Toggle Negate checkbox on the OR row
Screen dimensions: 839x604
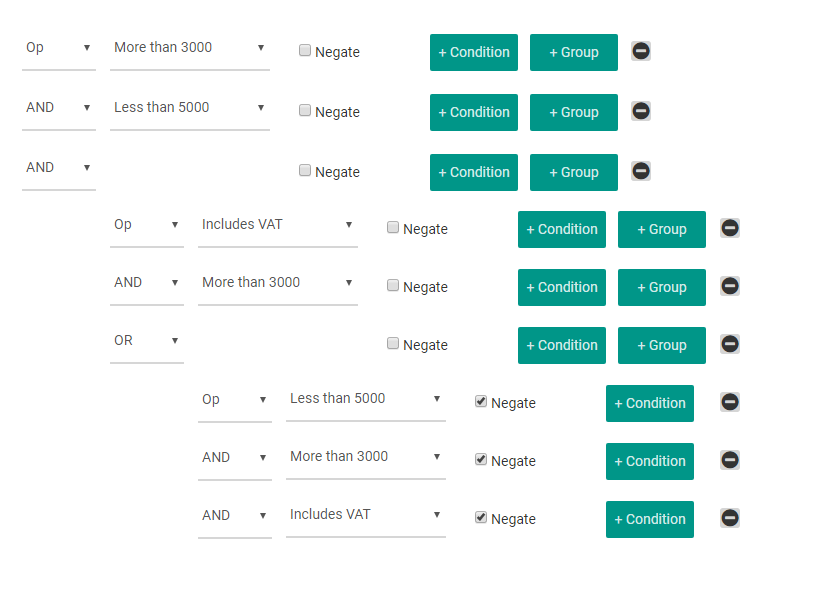pyautogui.click(x=393, y=343)
